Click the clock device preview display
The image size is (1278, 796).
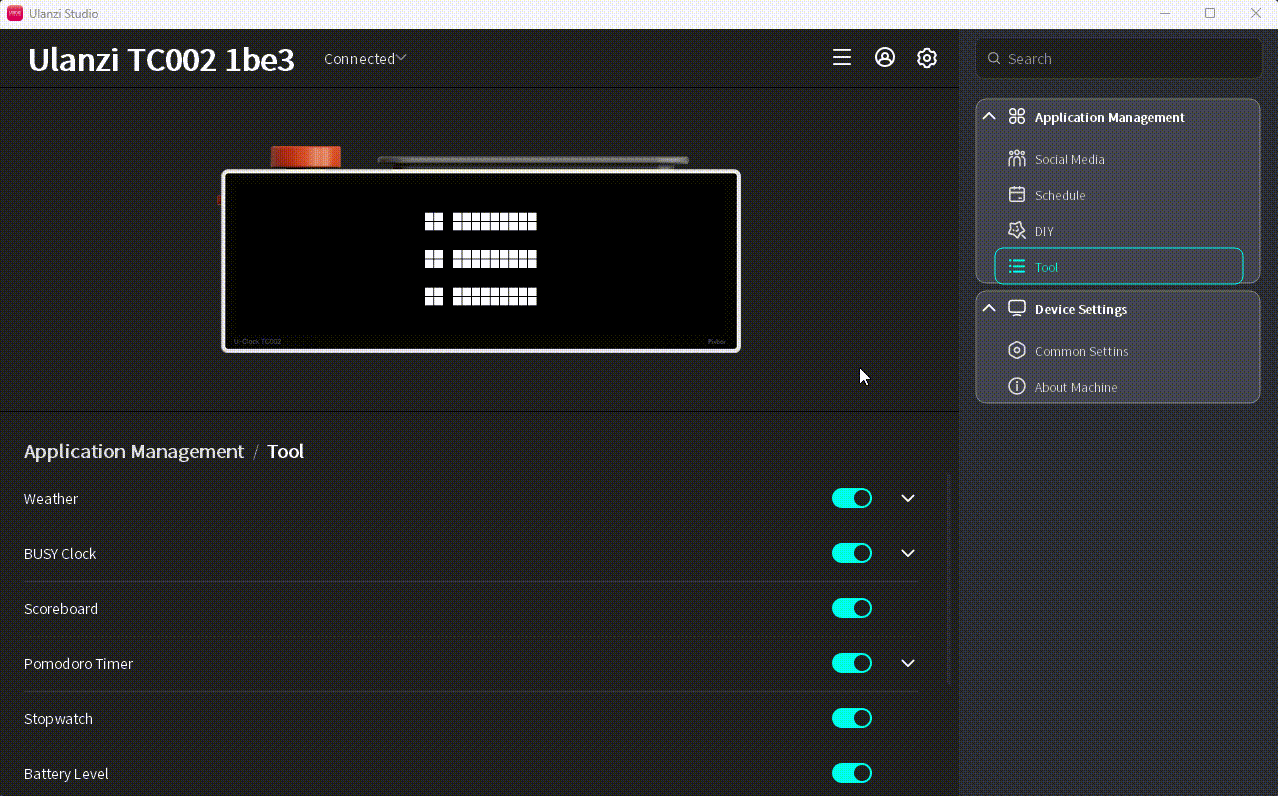point(481,261)
